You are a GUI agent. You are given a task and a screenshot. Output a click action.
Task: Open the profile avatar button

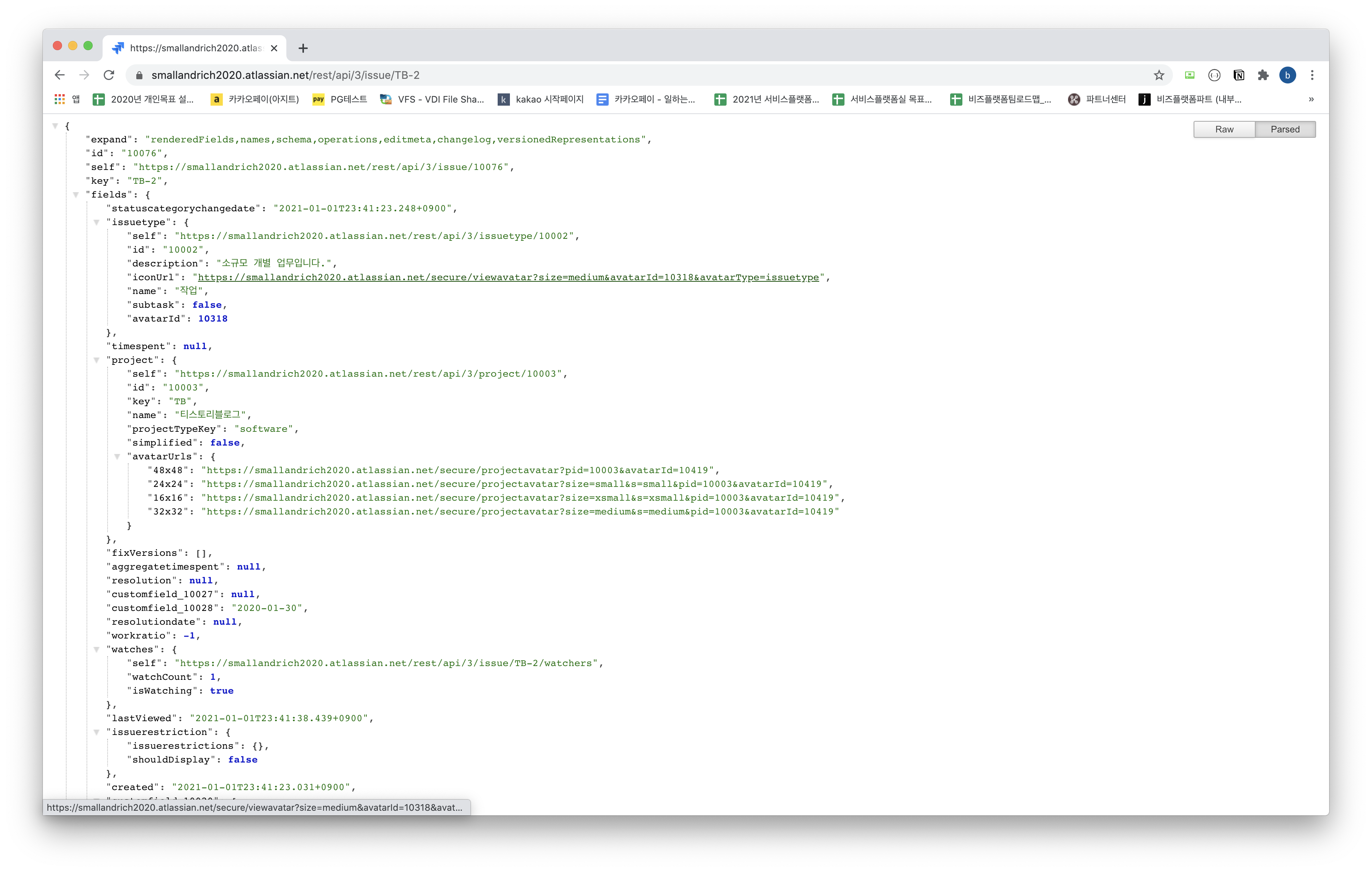pyautogui.click(x=1288, y=75)
